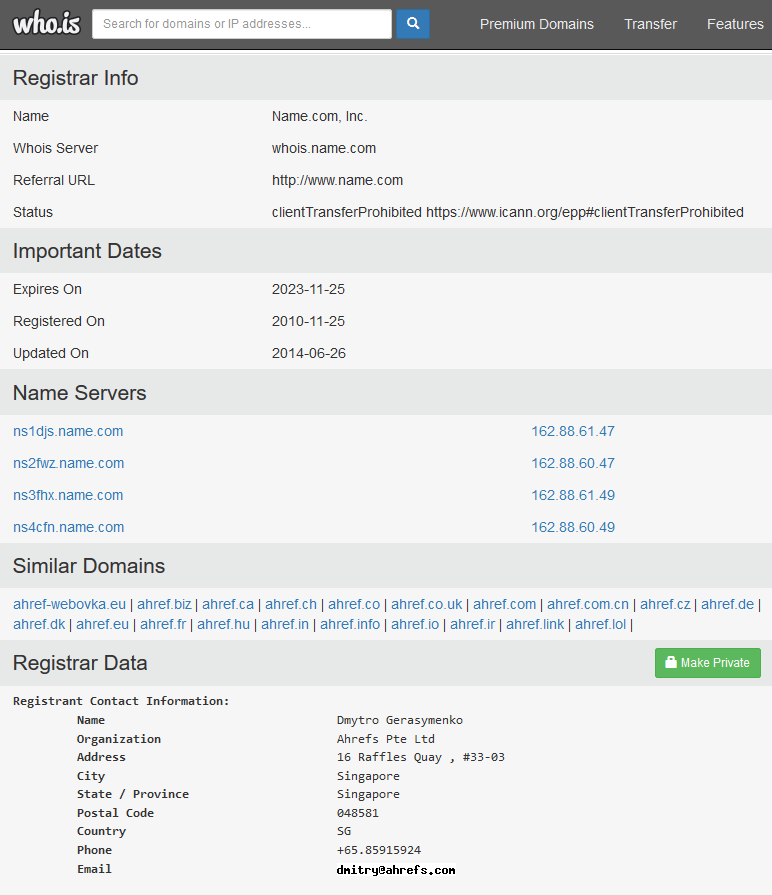772x895 pixels.
Task: Select the registered date 2010-11-25
Action: click(x=308, y=321)
